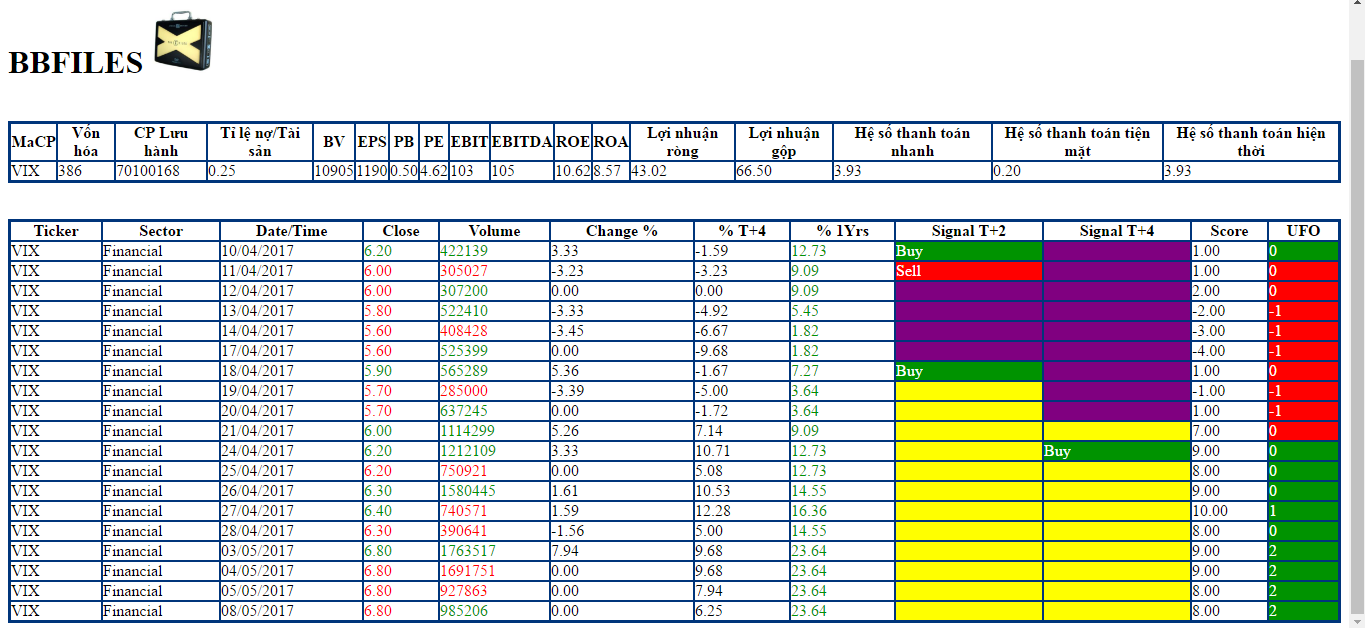Click the volume value 1580445
1365x628 pixels.
pos(468,491)
